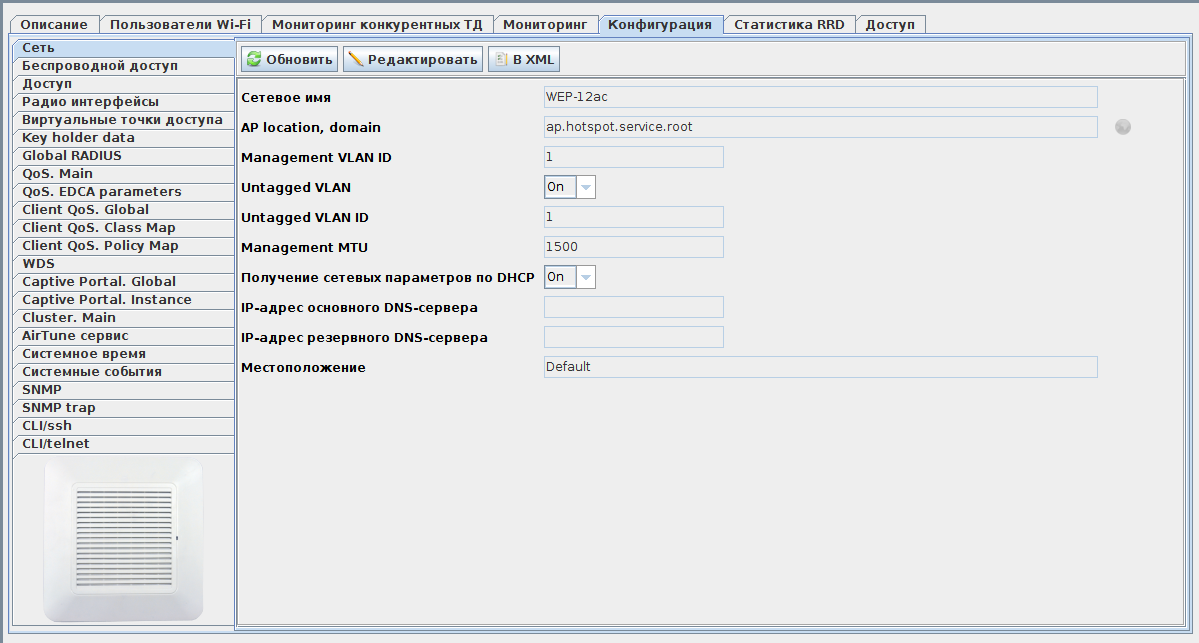This screenshot has height=643, width=1199.
Task: Click the Management VLAN ID field
Action: tap(633, 157)
